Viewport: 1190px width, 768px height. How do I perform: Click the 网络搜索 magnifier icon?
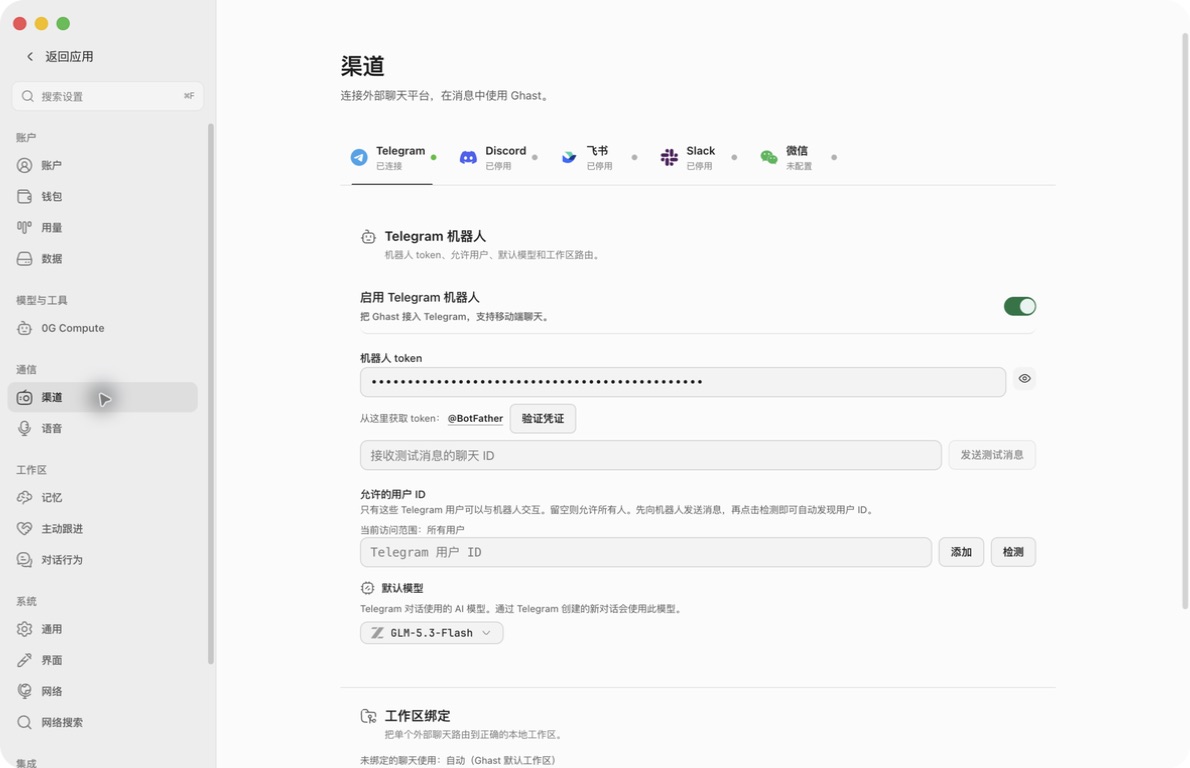click(24, 722)
